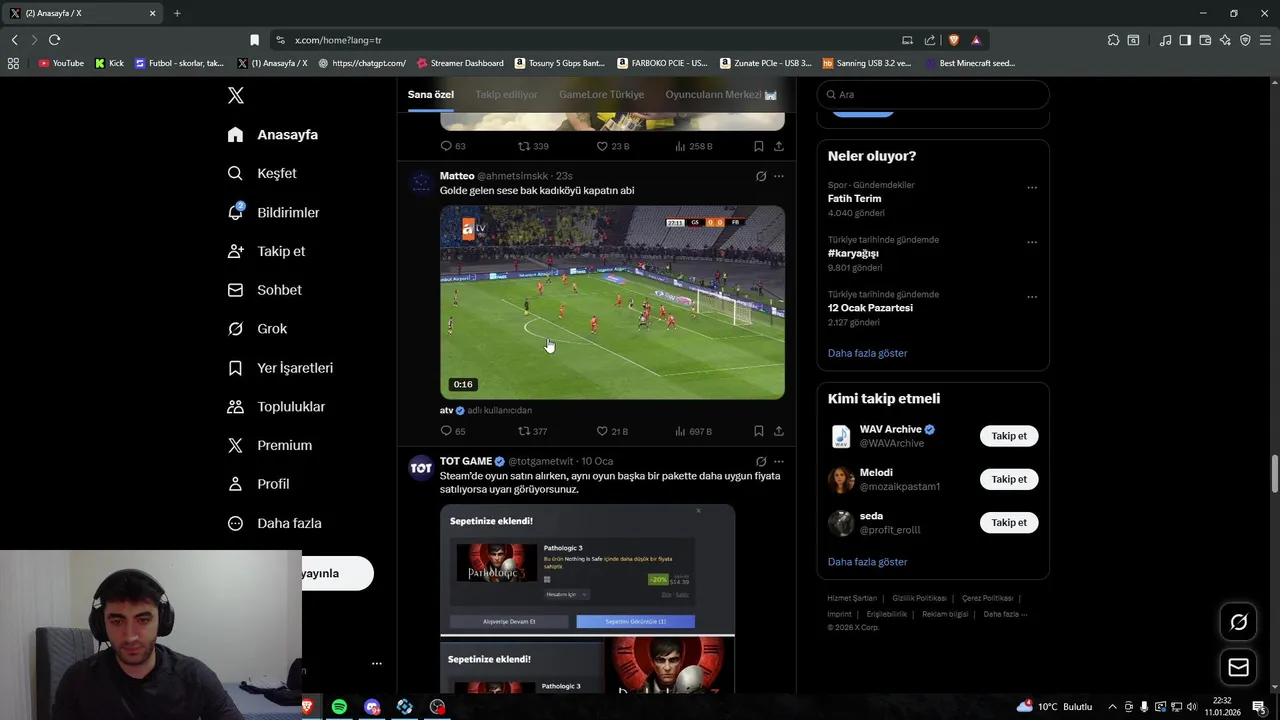Open the browser extensions puzzle icon
1280x720 pixels.
tap(1113, 40)
